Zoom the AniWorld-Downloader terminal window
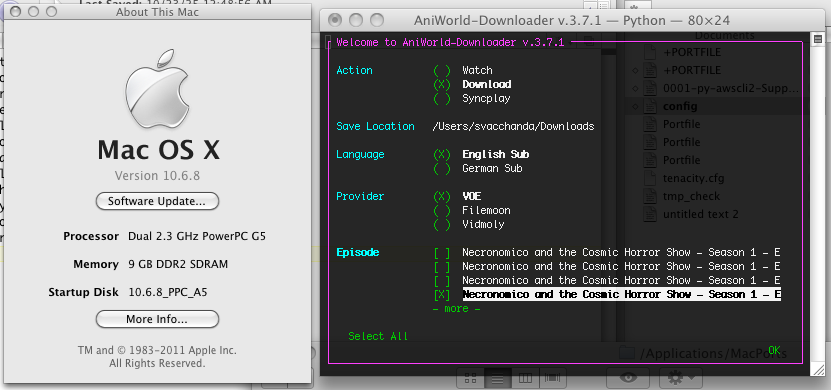831x390 pixels. (x=377, y=21)
